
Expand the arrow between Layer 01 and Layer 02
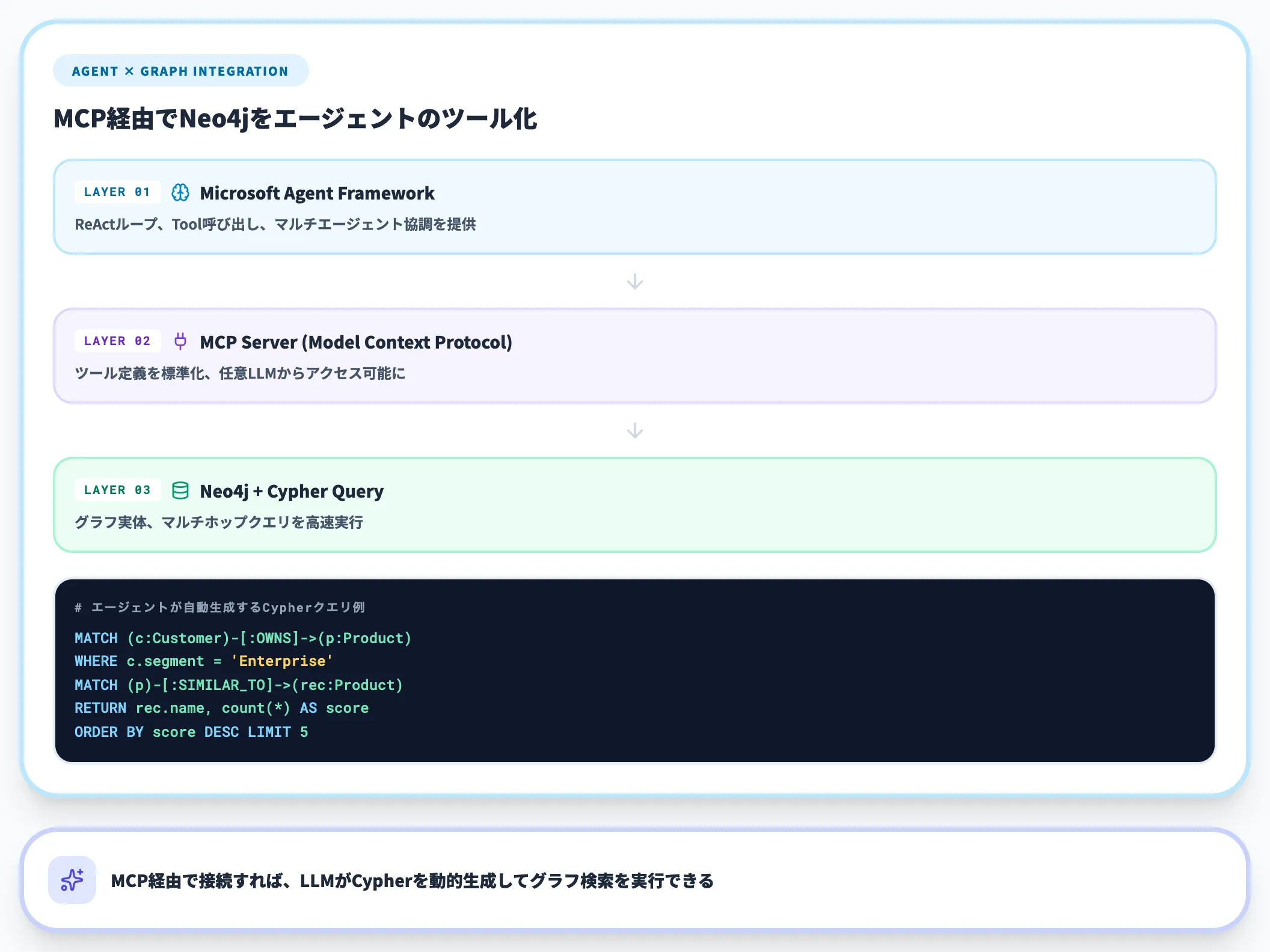[x=634, y=281]
